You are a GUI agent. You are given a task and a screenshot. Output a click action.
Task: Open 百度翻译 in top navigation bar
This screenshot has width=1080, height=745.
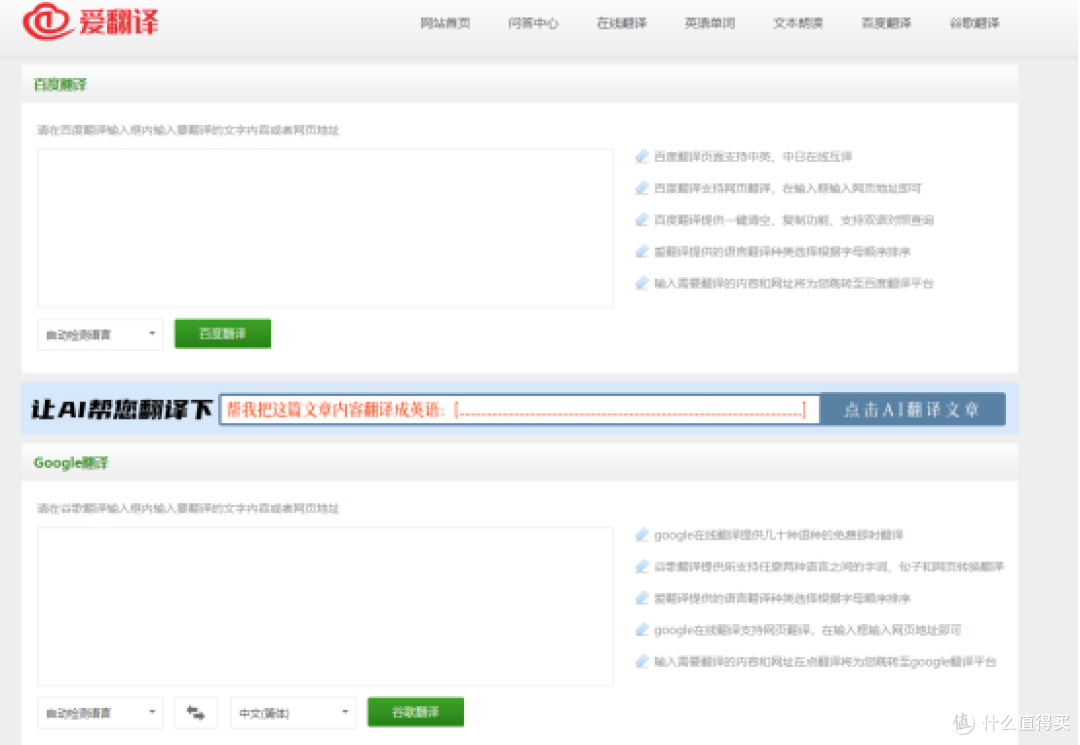point(886,23)
